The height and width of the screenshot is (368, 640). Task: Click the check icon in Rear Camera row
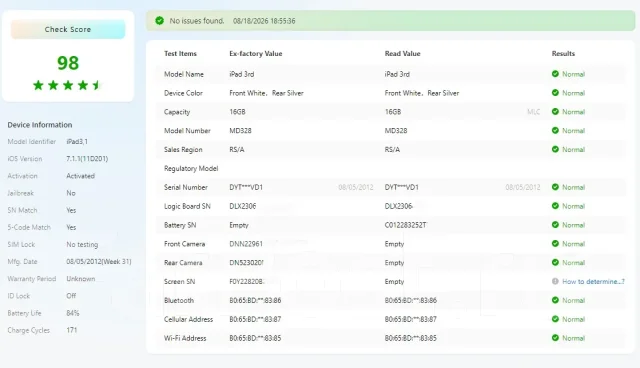pos(555,262)
